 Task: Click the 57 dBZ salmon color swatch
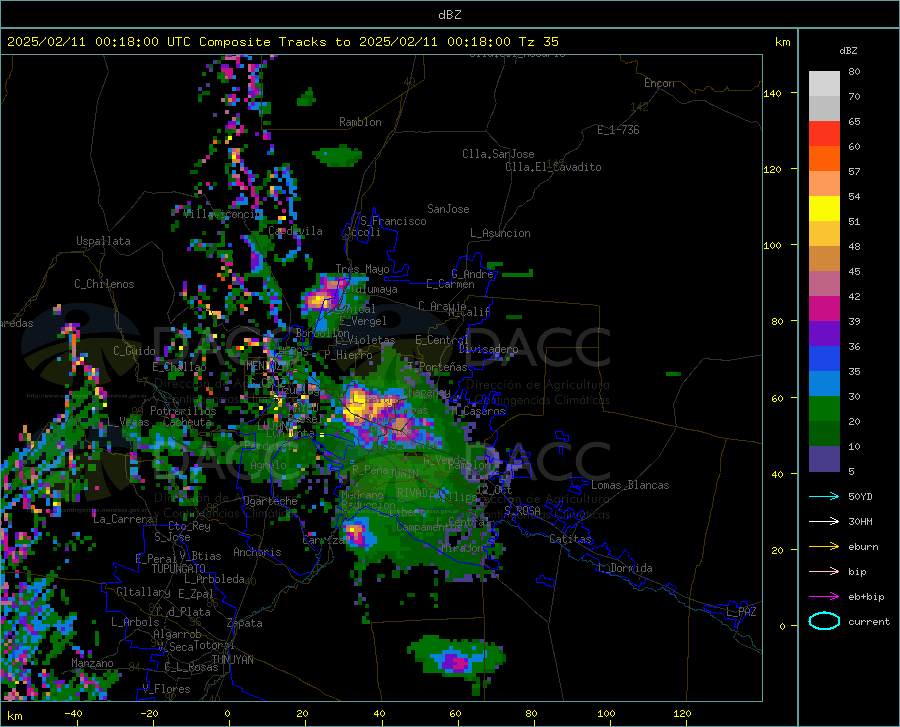824,183
